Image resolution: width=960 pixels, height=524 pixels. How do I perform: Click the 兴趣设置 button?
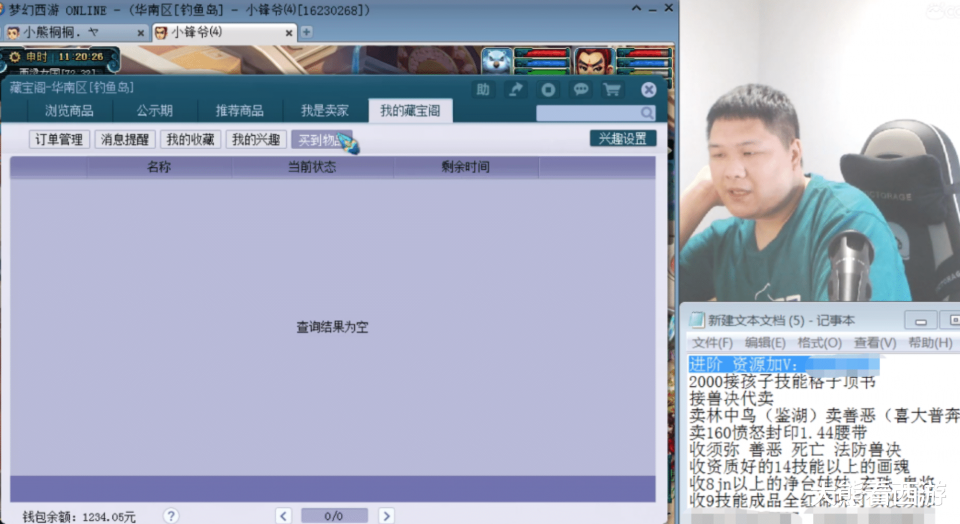623,139
